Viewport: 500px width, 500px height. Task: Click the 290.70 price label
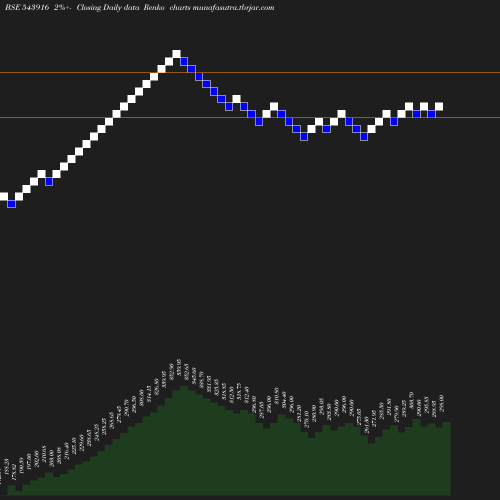[127, 408]
